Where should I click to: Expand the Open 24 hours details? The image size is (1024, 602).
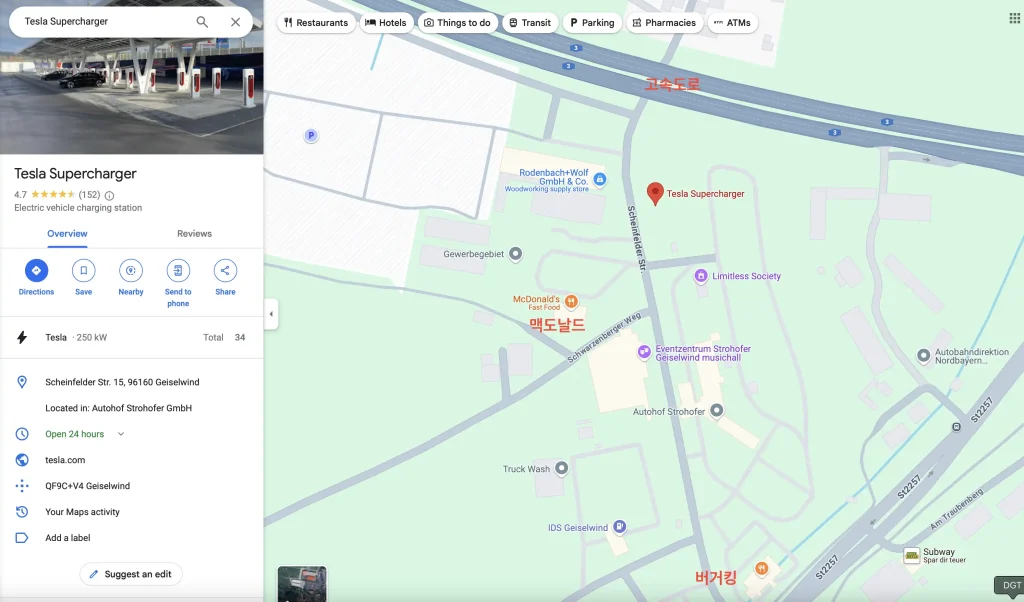coord(121,434)
